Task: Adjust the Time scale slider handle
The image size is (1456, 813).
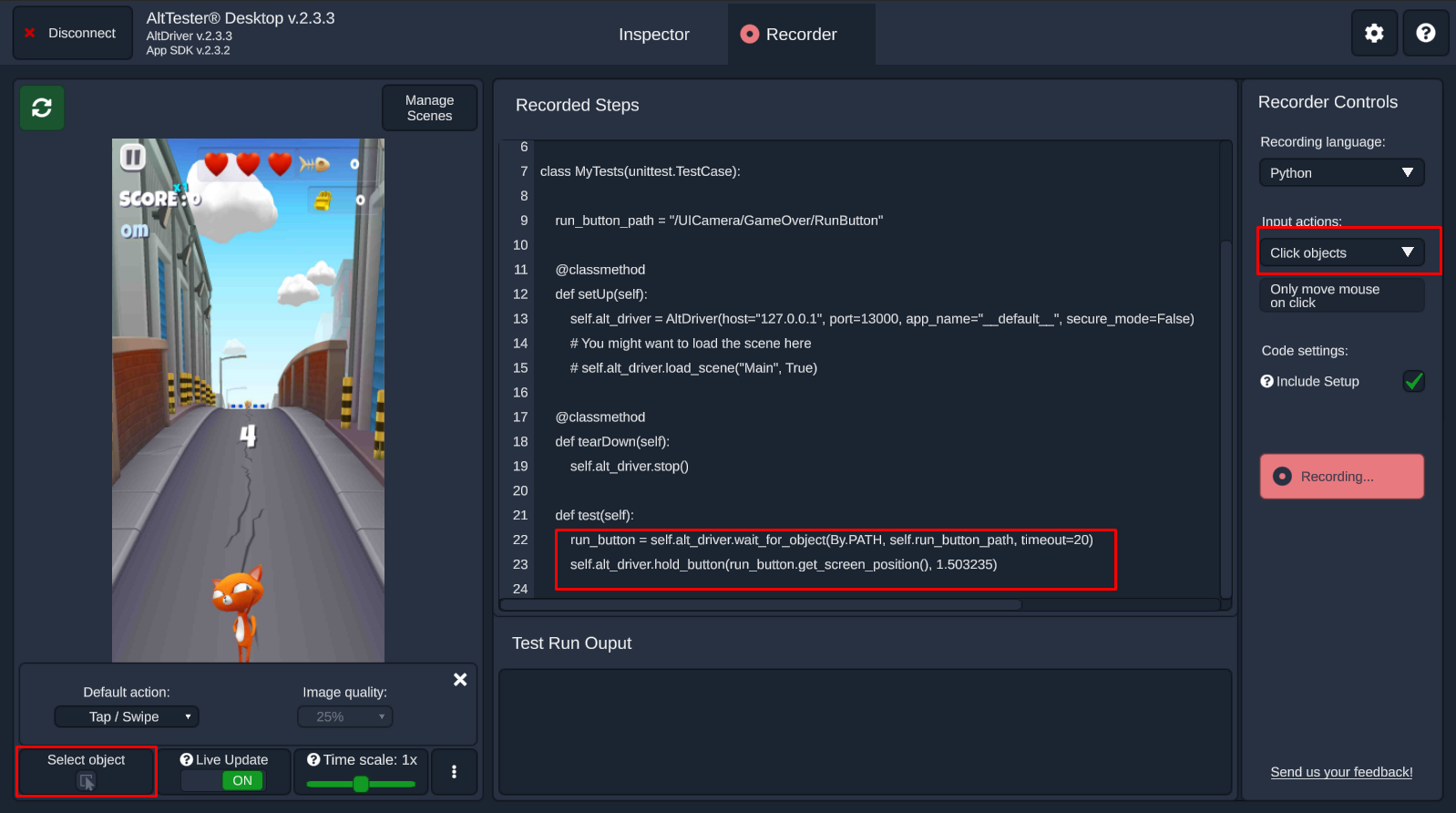Action: (x=361, y=784)
